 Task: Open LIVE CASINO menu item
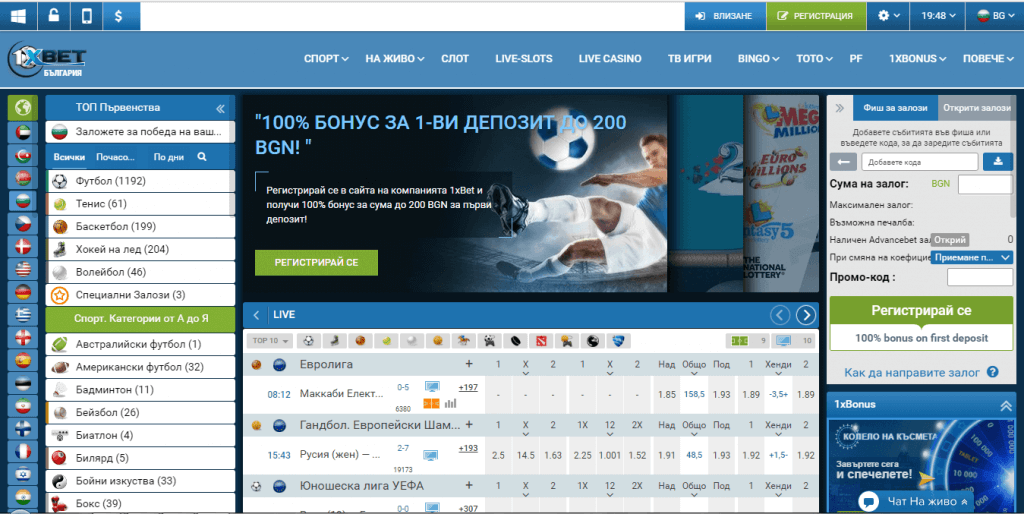609,59
